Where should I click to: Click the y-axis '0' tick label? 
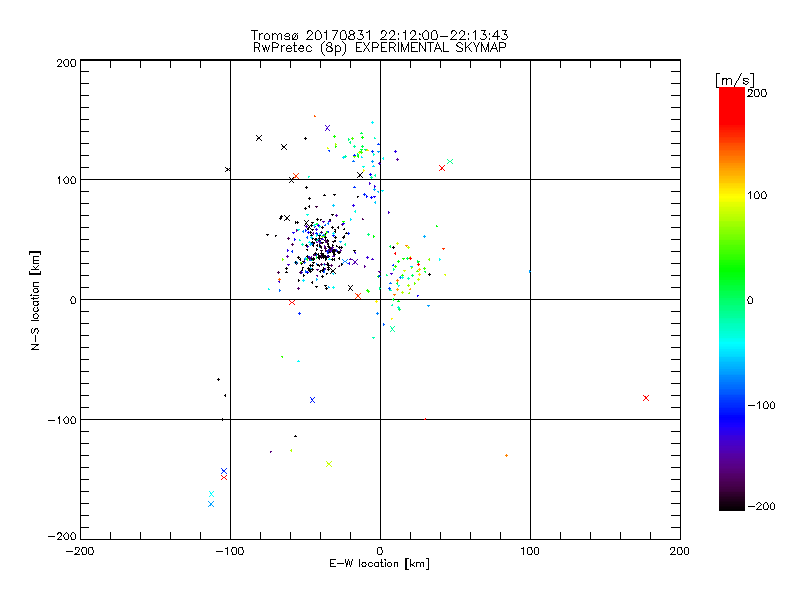73,300
